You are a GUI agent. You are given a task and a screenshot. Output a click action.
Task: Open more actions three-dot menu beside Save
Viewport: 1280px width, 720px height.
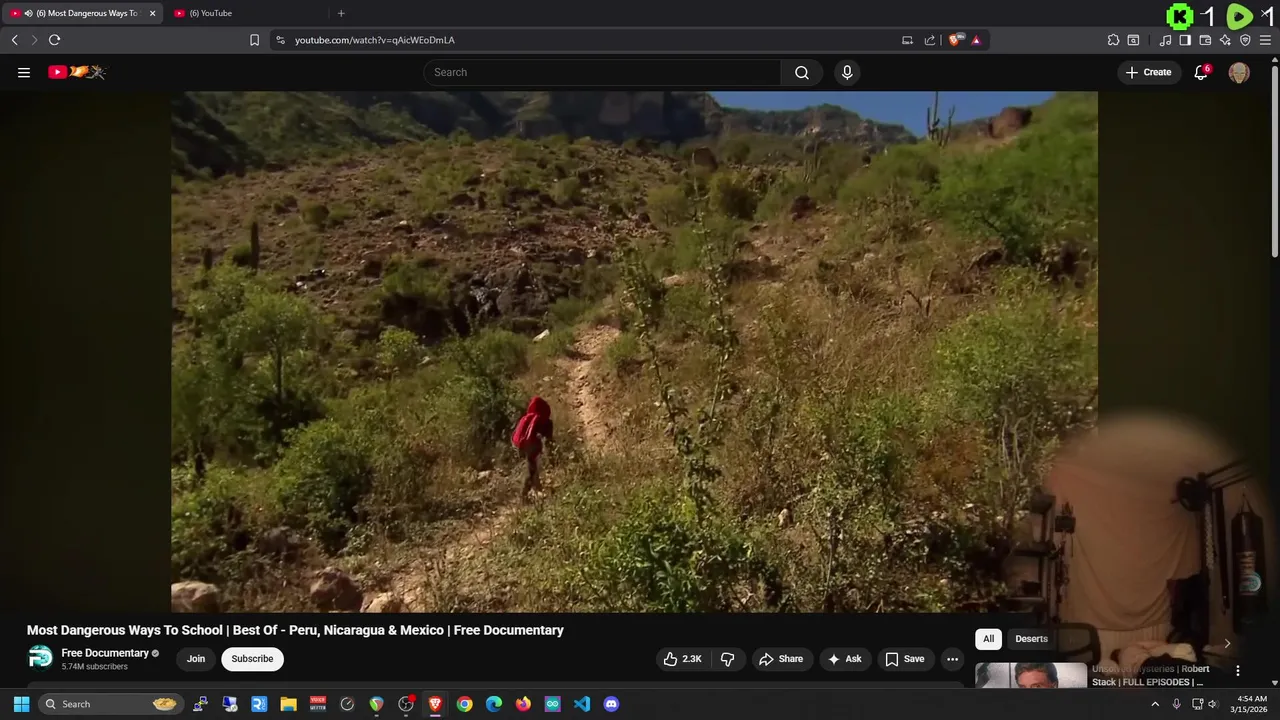coord(952,659)
